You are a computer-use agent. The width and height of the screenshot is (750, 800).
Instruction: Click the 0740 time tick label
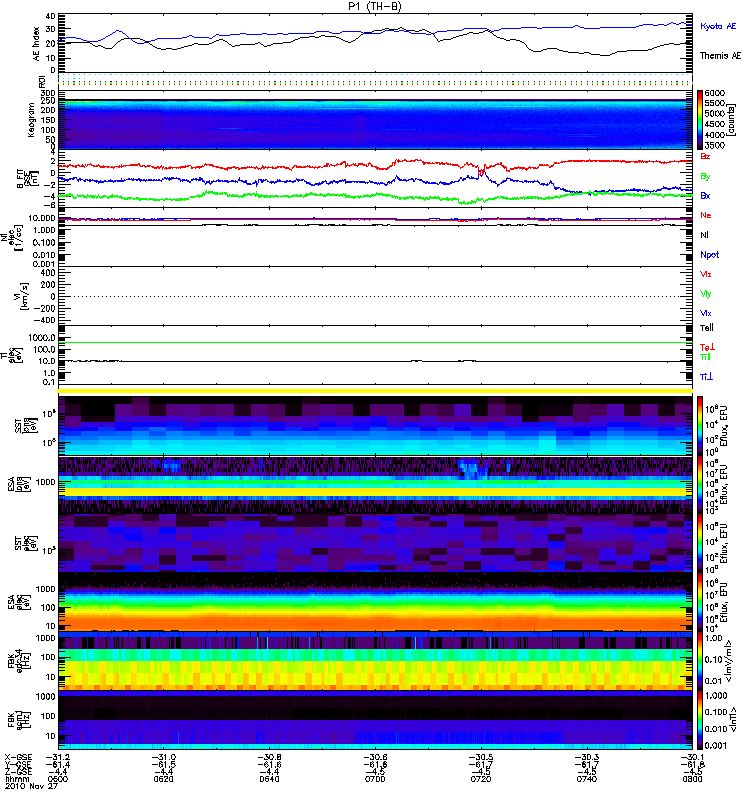click(x=586, y=779)
